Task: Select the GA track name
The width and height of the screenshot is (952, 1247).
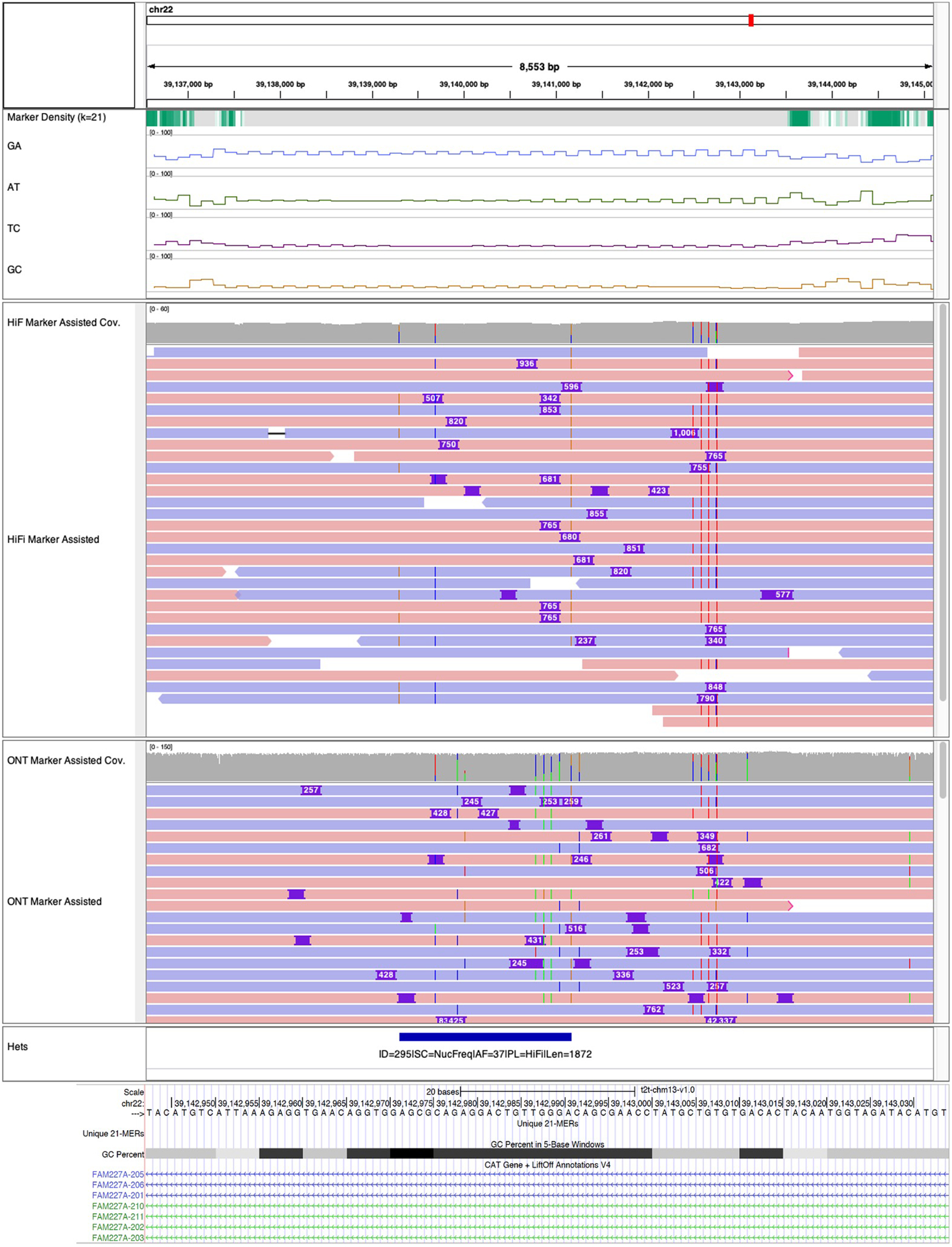Action: (14, 146)
